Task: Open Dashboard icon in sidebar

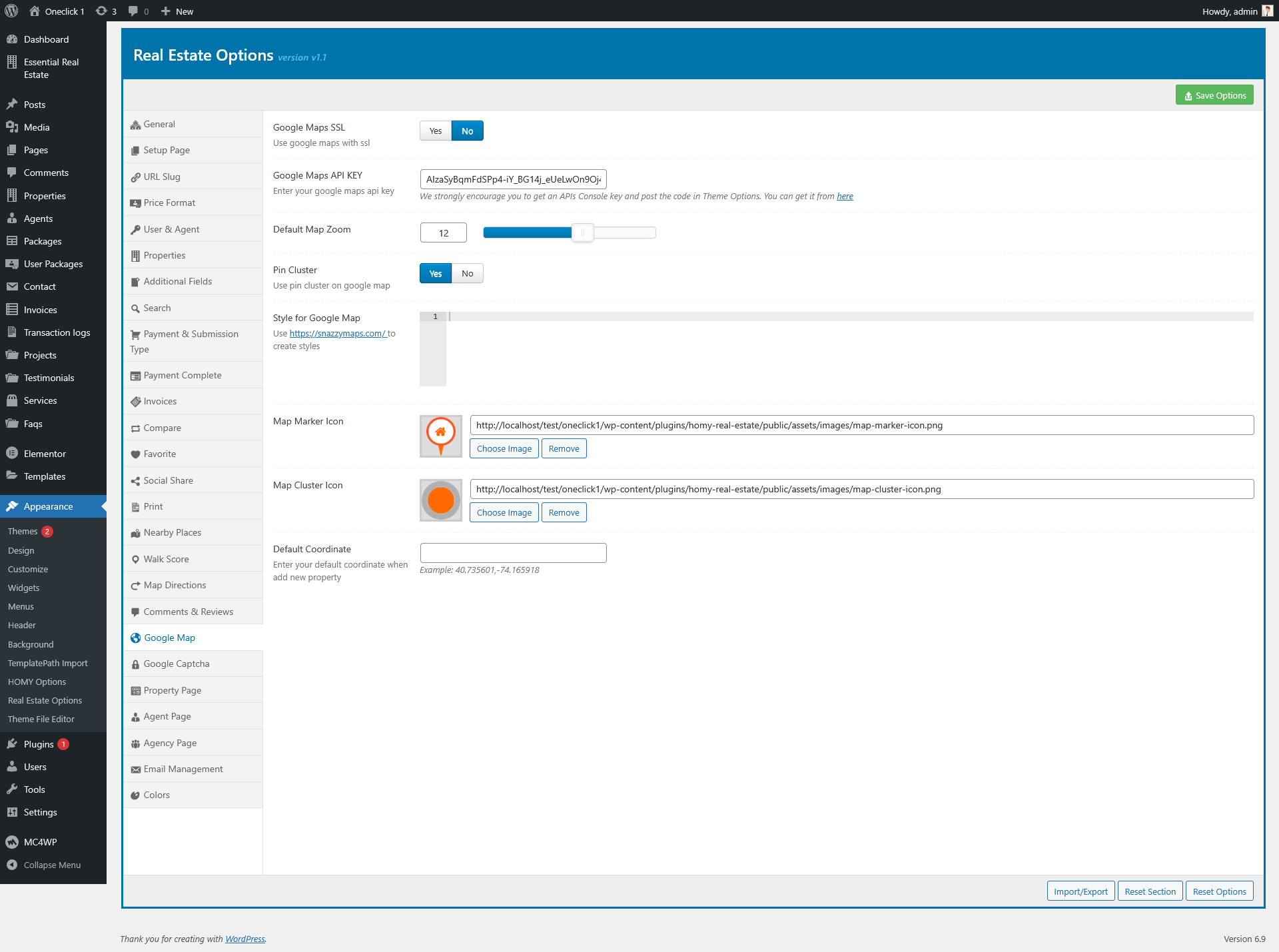Action: [x=12, y=39]
